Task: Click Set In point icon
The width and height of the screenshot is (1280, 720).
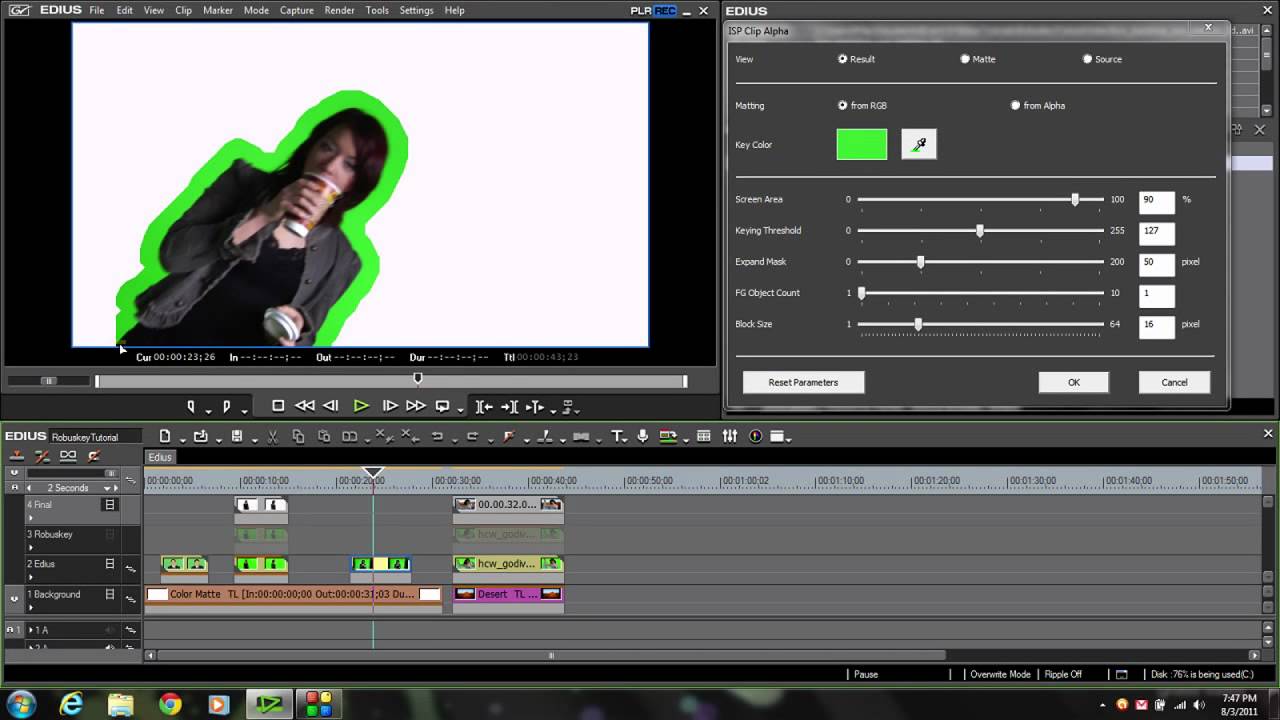Action: (191, 406)
